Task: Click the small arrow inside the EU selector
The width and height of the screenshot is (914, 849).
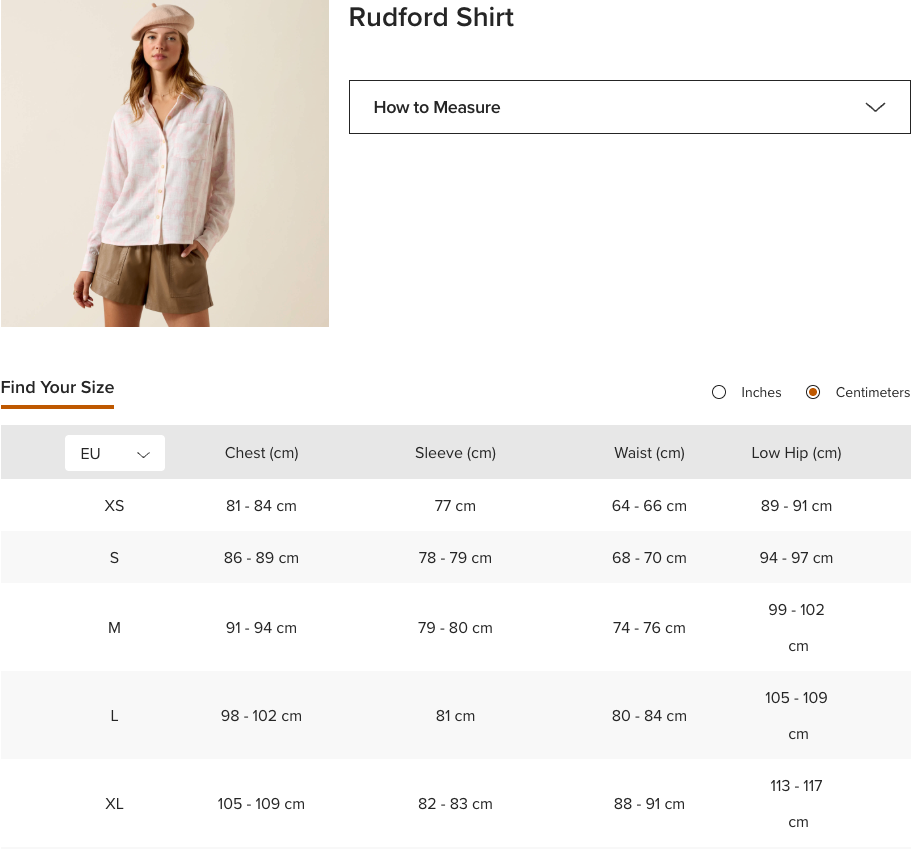Action: (143, 454)
